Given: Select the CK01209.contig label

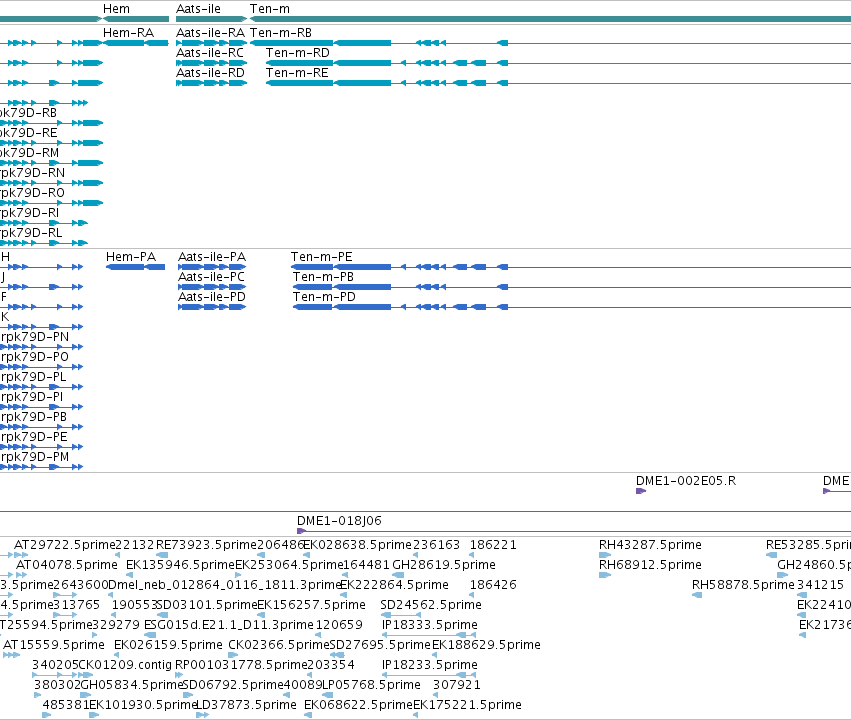Looking at the screenshot, I should point(125,665).
